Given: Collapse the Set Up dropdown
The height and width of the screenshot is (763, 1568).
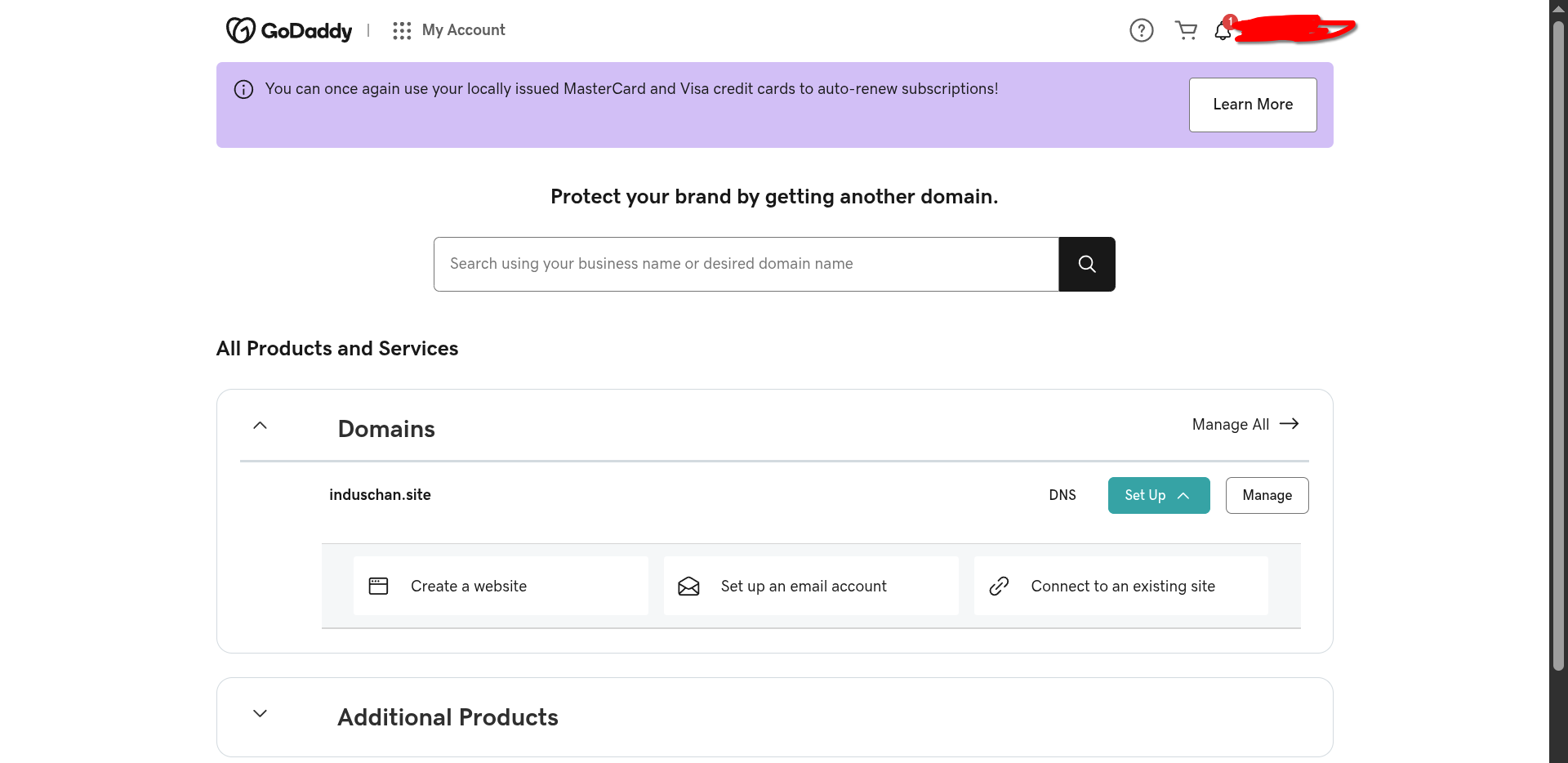Looking at the screenshot, I should (1158, 495).
